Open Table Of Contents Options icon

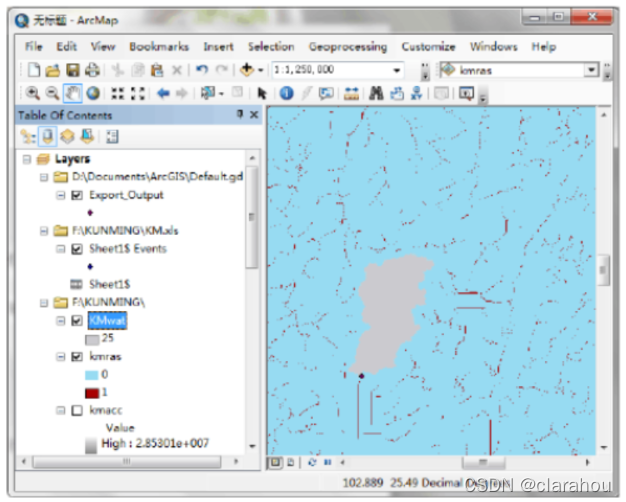112,137
